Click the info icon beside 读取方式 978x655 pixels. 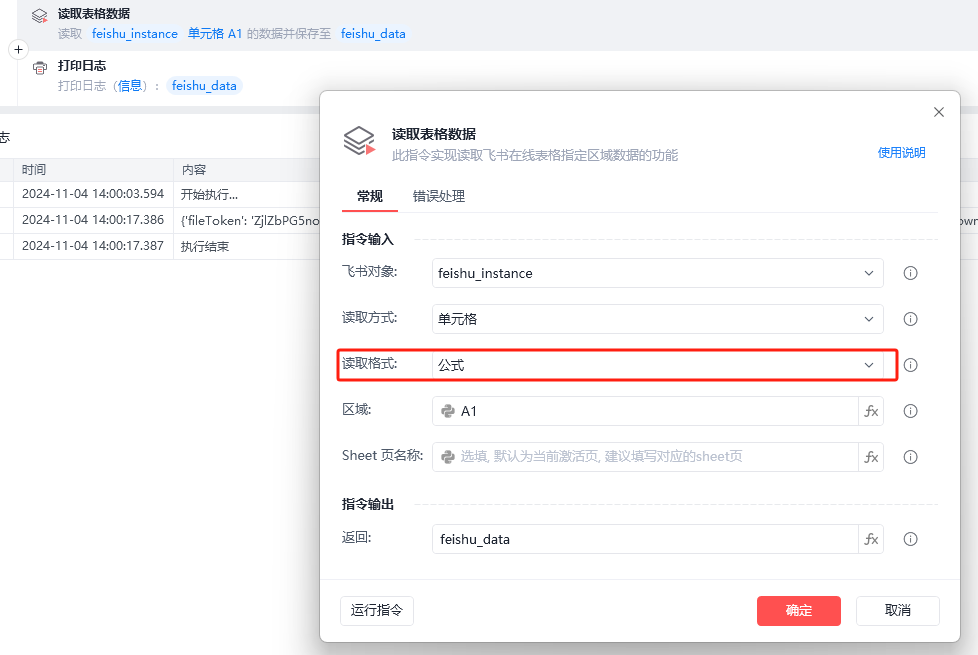click(910, 319)
